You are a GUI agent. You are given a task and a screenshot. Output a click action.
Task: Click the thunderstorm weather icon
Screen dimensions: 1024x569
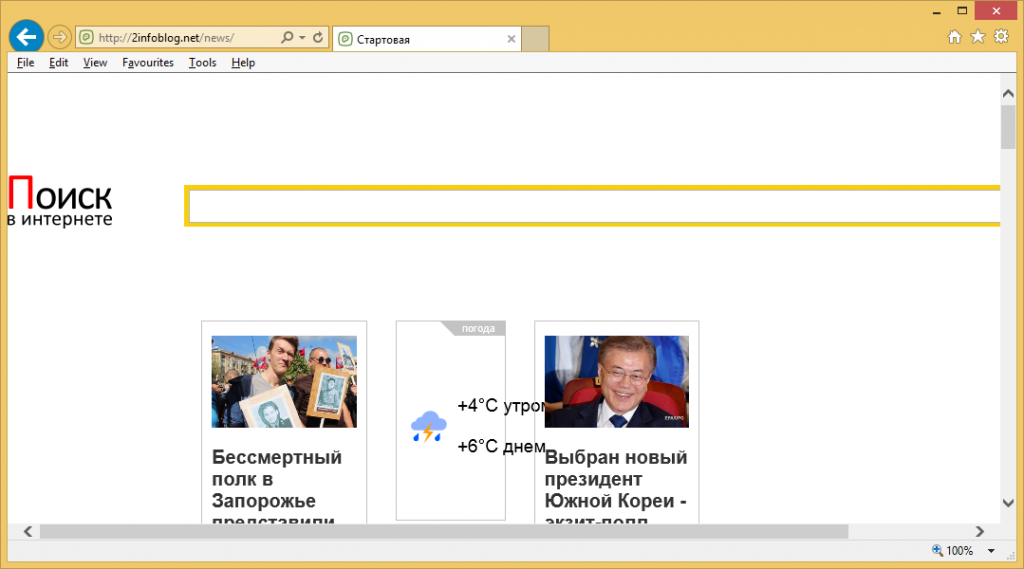(x=428, y=427)
